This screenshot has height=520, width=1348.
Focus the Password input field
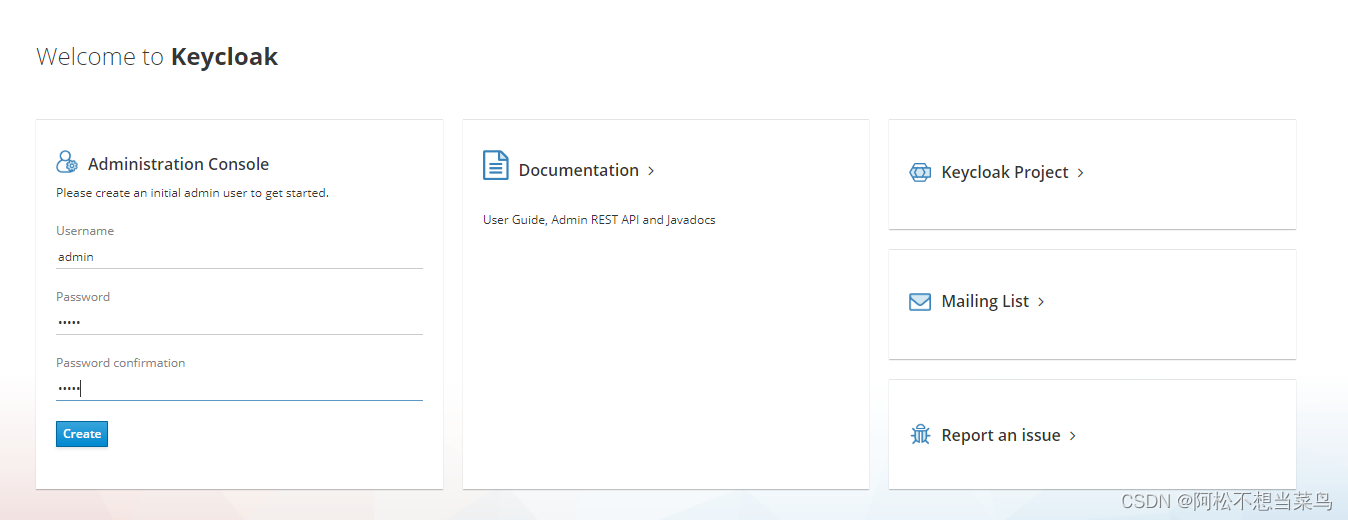tap(239, 322)
